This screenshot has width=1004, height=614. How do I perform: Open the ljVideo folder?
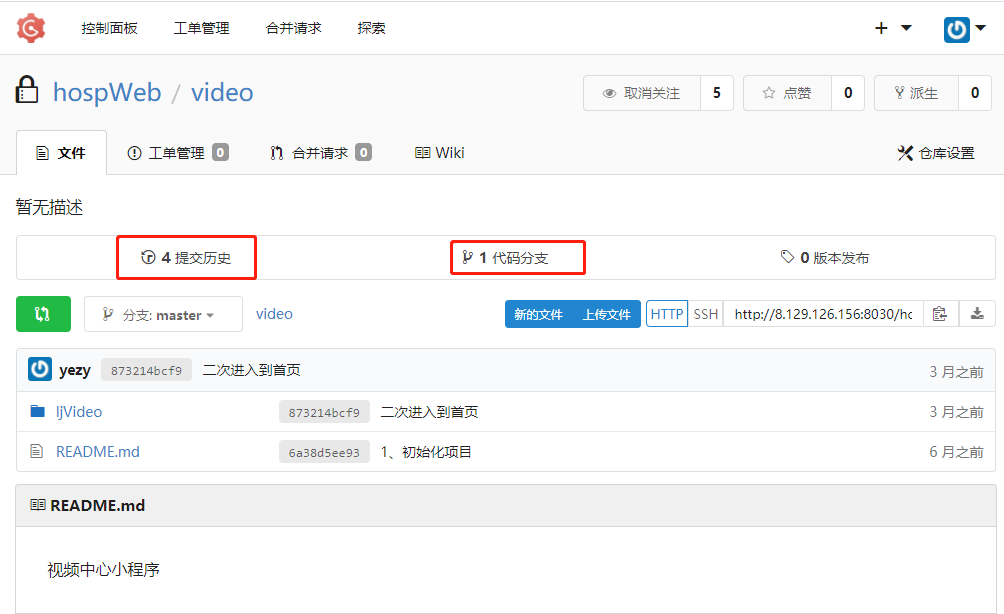[x=79, y=412]
